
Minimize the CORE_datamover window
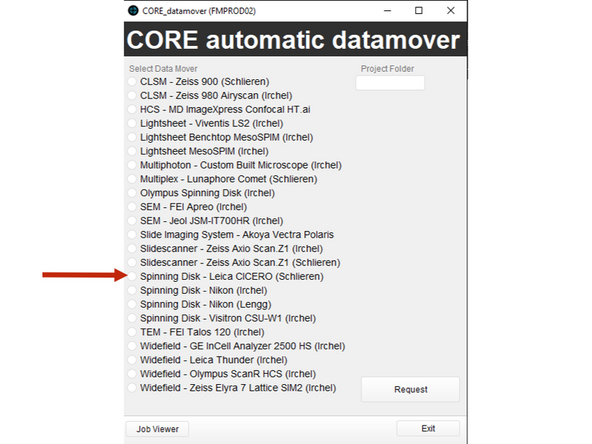387,11
